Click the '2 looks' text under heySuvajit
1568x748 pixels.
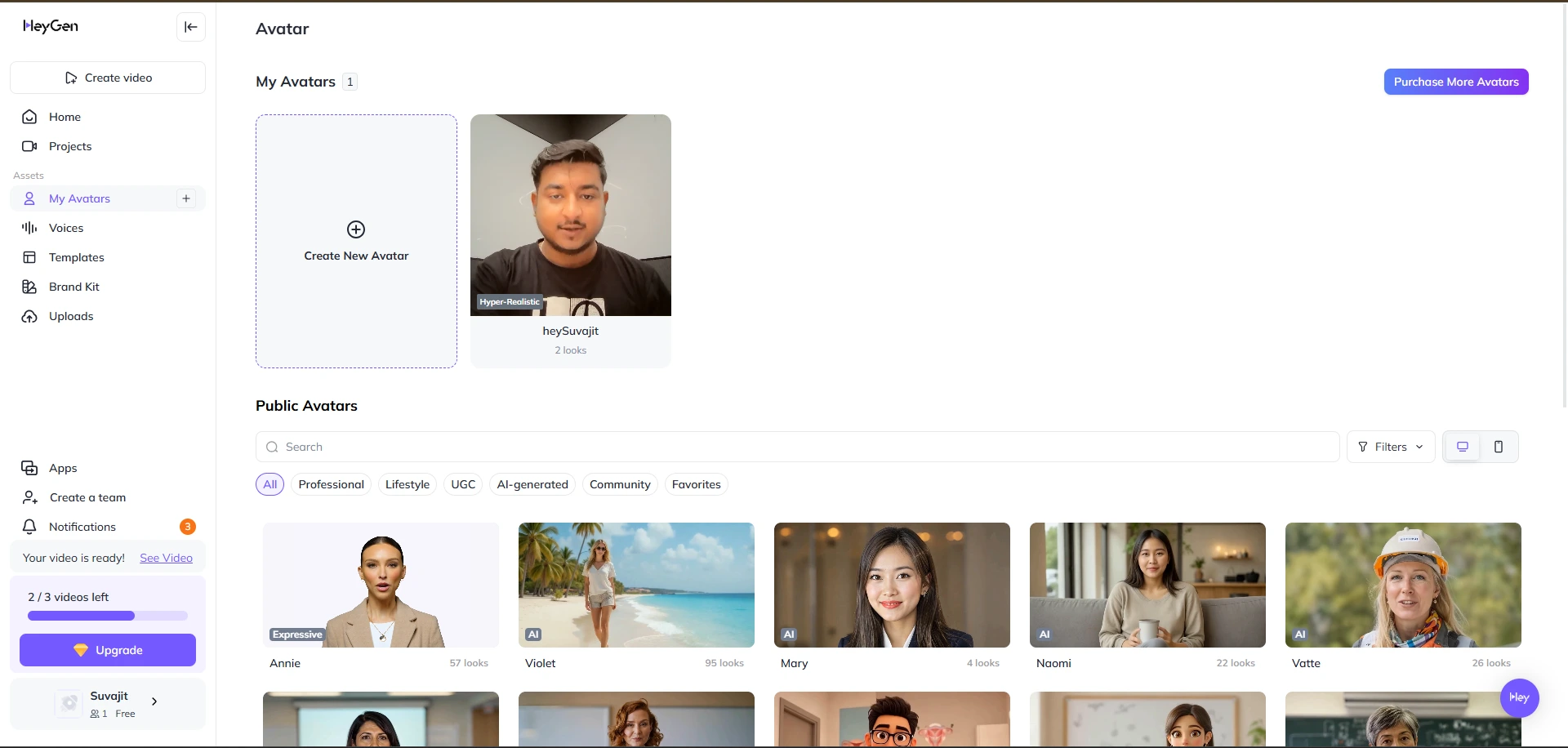point(571,350)
